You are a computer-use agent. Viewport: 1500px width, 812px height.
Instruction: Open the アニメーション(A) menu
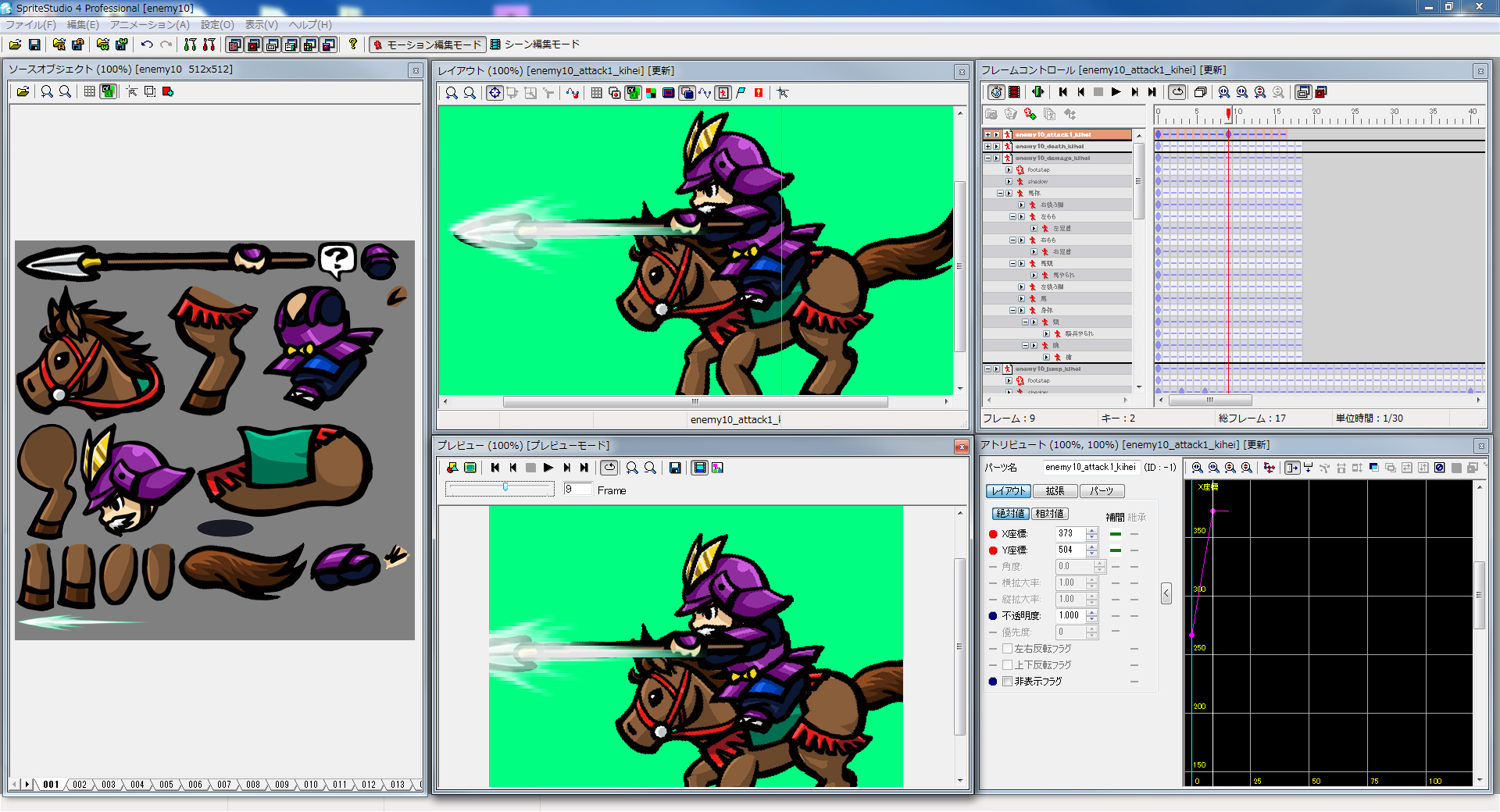[x=150, y=25]
